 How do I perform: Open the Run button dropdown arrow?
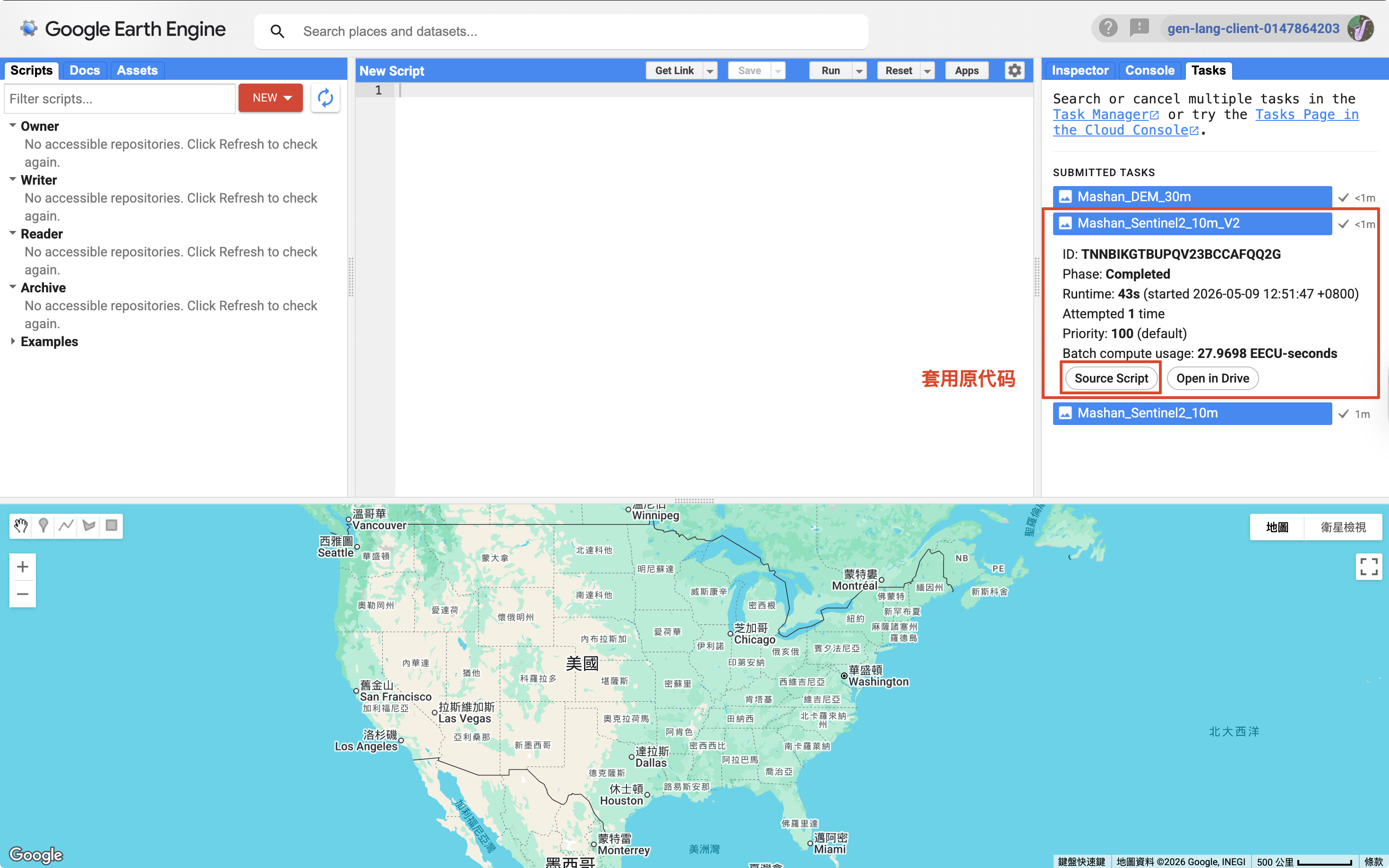pyautogui.click(x=859, y=71)
